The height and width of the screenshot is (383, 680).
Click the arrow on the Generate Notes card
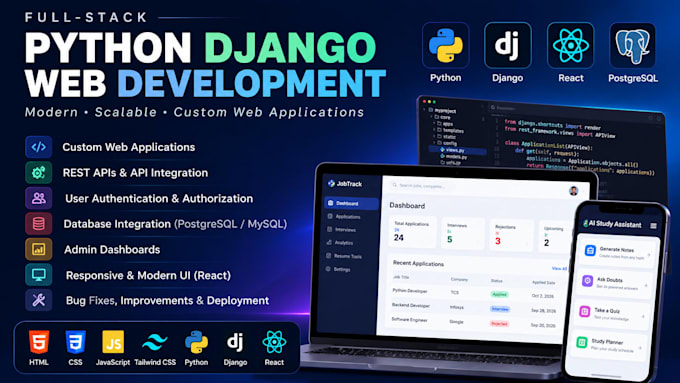tap(649, 255)
